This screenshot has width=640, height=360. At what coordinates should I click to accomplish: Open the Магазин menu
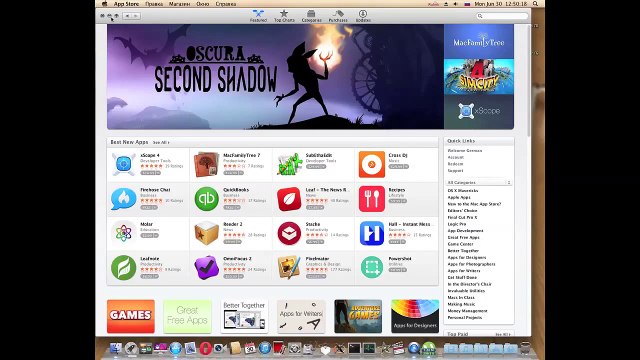(x=179, y=4)
